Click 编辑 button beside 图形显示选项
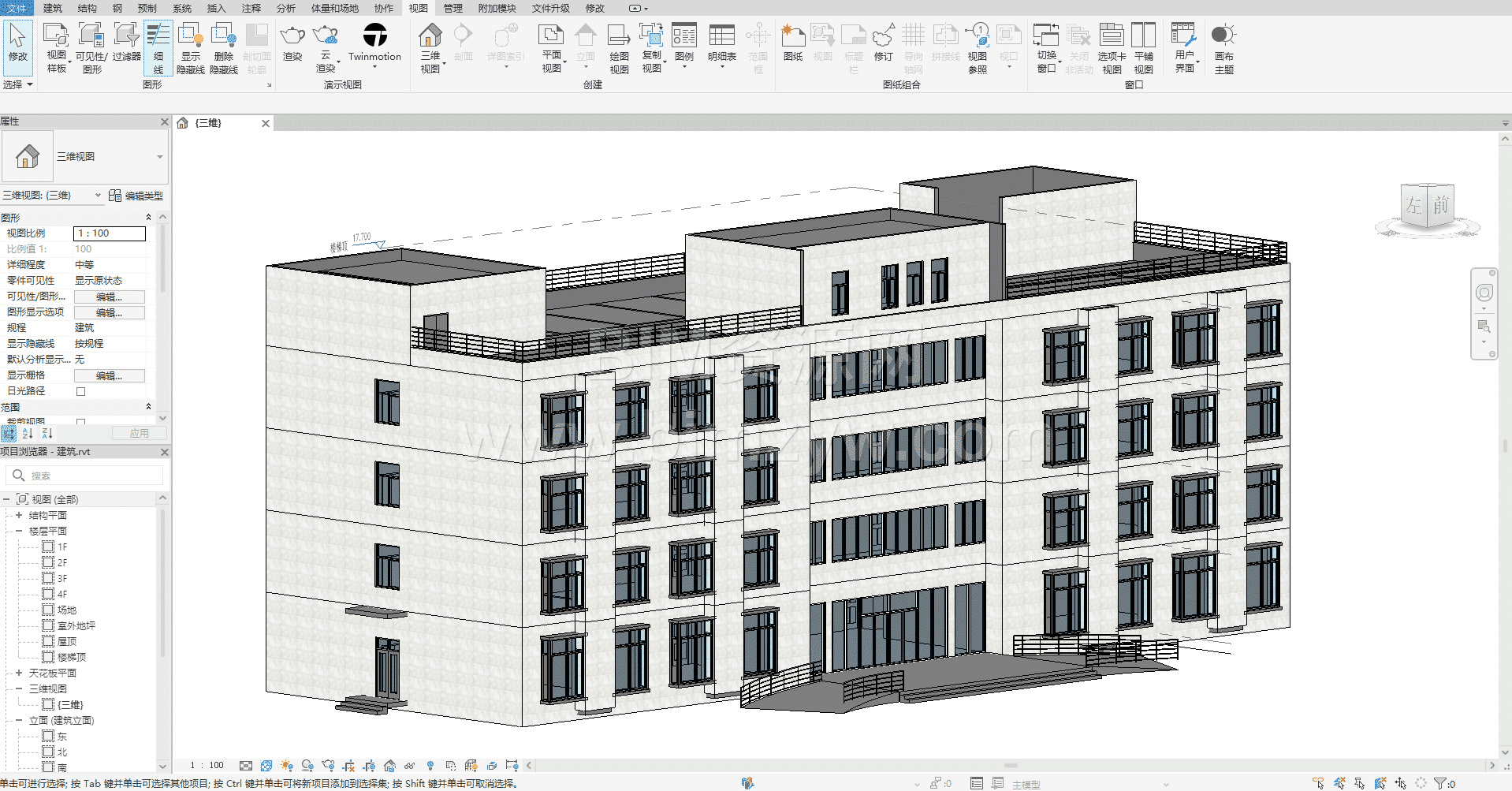 point(109,312)
